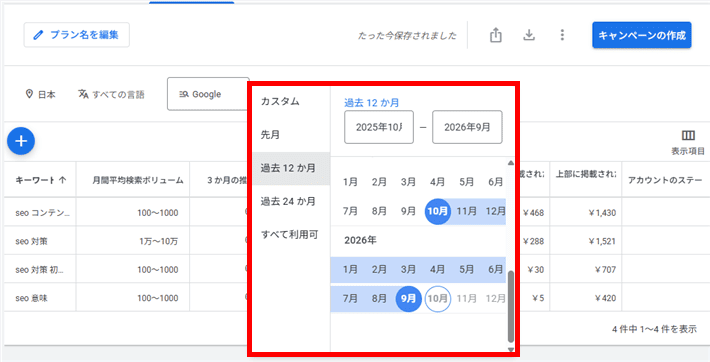Image resolution: width=710 pixels, height=362 pixels.
Task: Click the seo 意味 keyword row
Action: tap(31, 298)
